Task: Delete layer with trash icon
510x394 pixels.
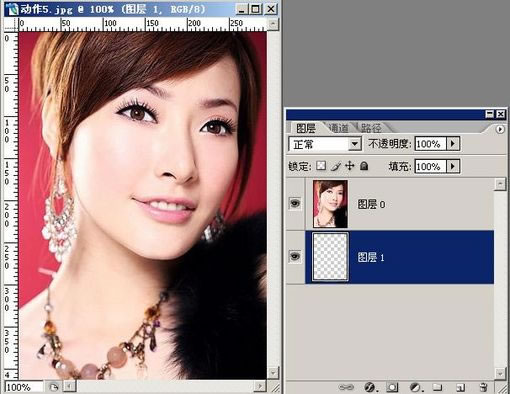Action: tap(483, 387)
